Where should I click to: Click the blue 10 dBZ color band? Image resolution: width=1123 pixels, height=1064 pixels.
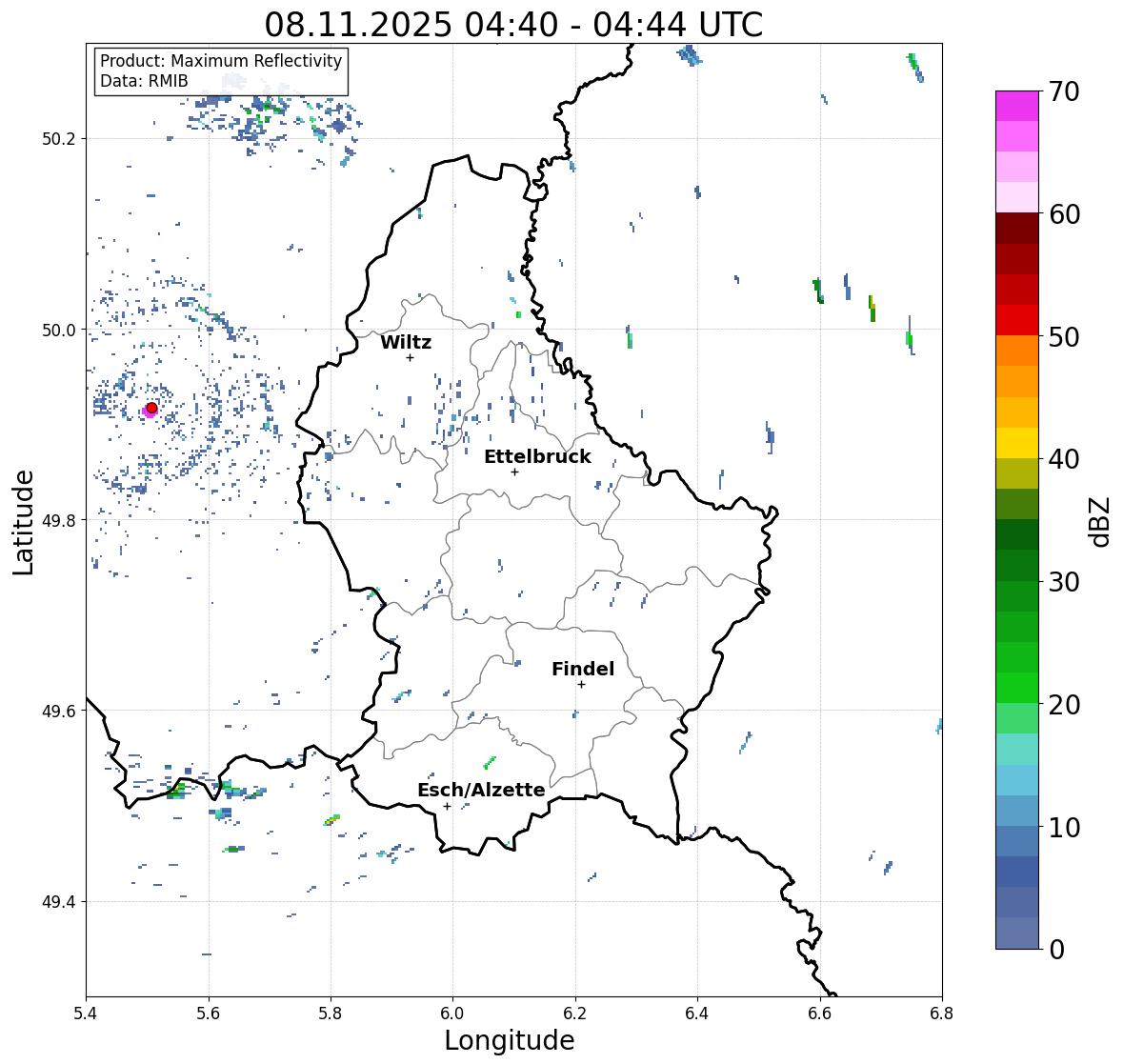pyautogui.click(x=1017, y=841)
